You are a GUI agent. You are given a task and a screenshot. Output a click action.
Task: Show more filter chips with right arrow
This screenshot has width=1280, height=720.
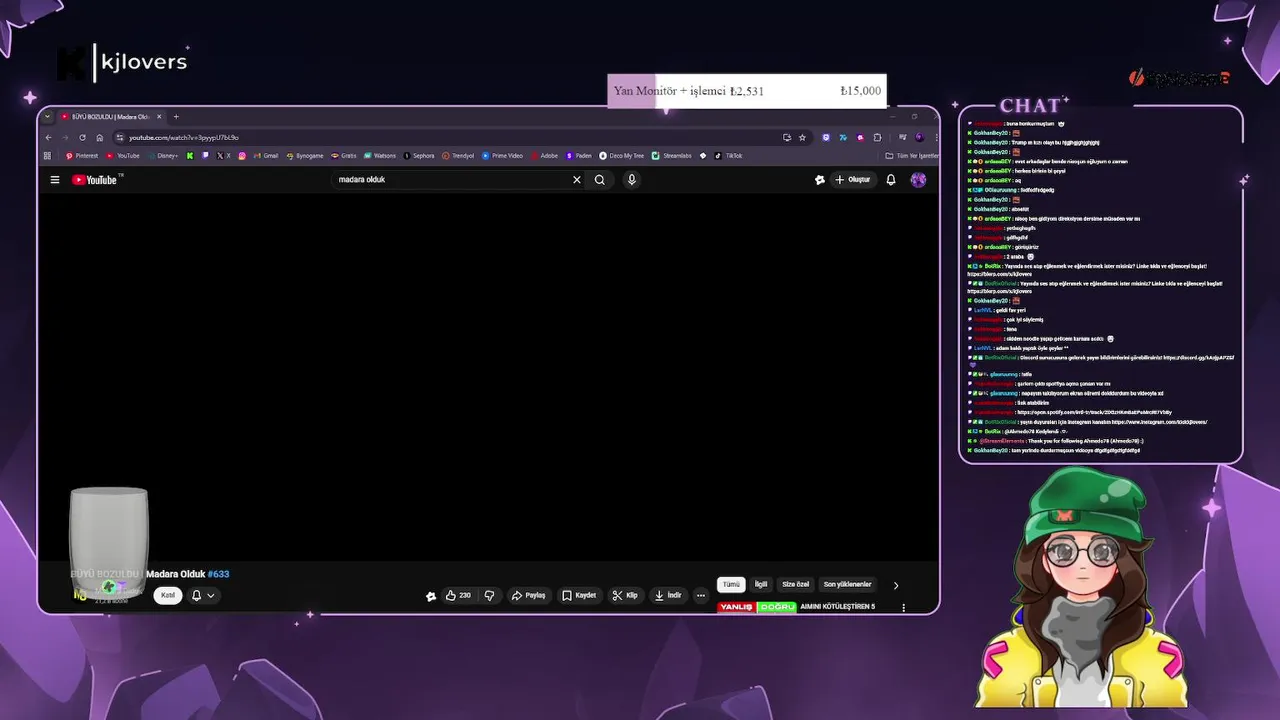point(896,585)
